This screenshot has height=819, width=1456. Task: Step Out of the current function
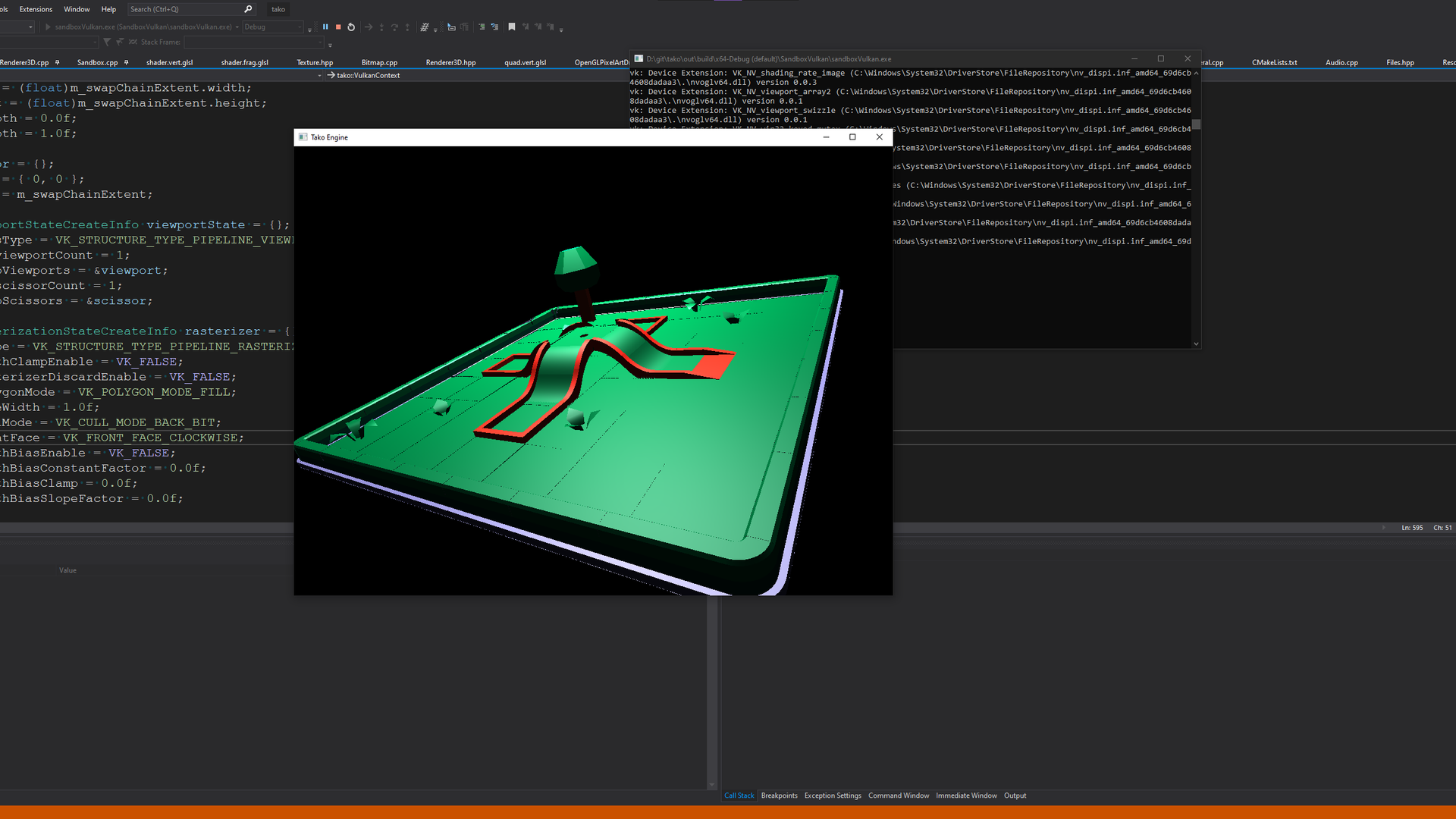pos(407,27)
